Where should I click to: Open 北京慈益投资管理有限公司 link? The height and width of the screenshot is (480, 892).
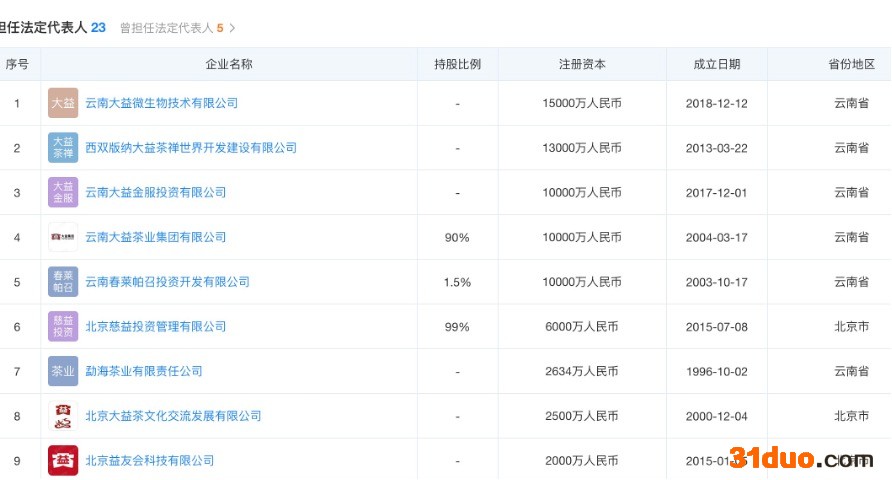pyautogui.click(x=155, y=326)
